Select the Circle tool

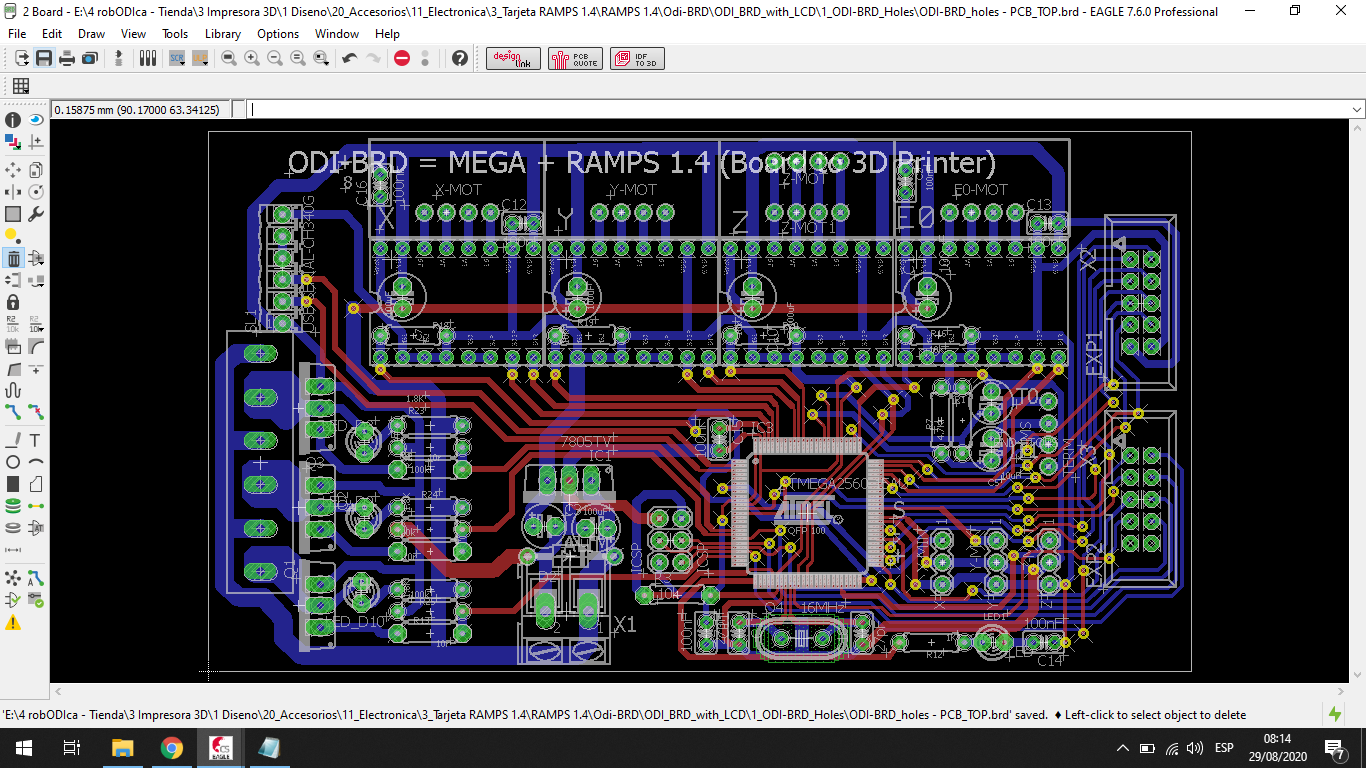(13, 462)
